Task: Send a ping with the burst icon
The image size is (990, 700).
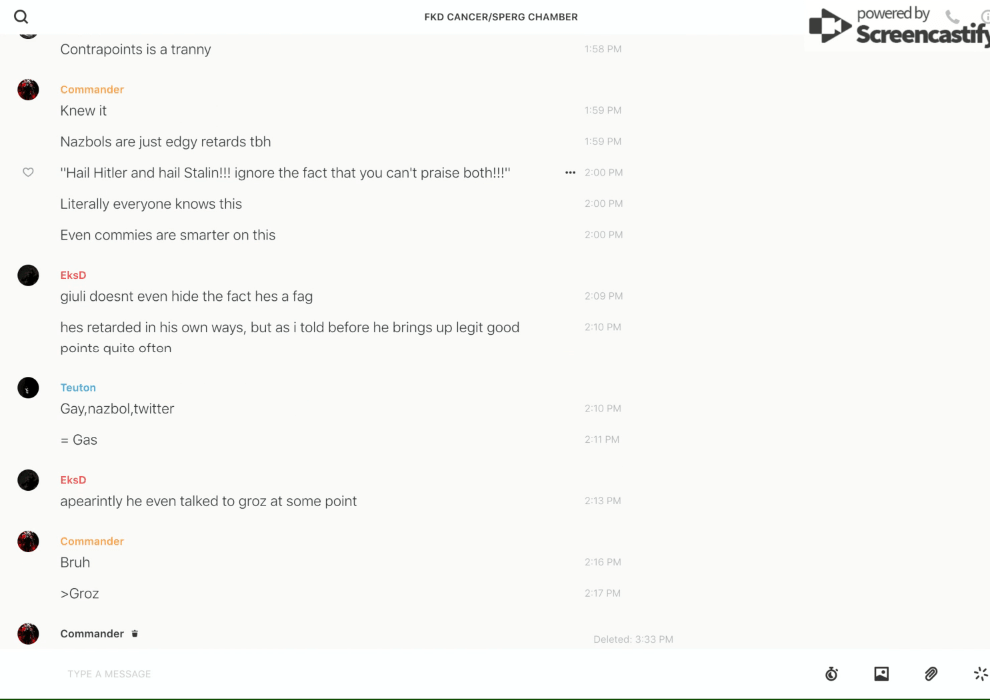Action: click(x=980, y=674)
